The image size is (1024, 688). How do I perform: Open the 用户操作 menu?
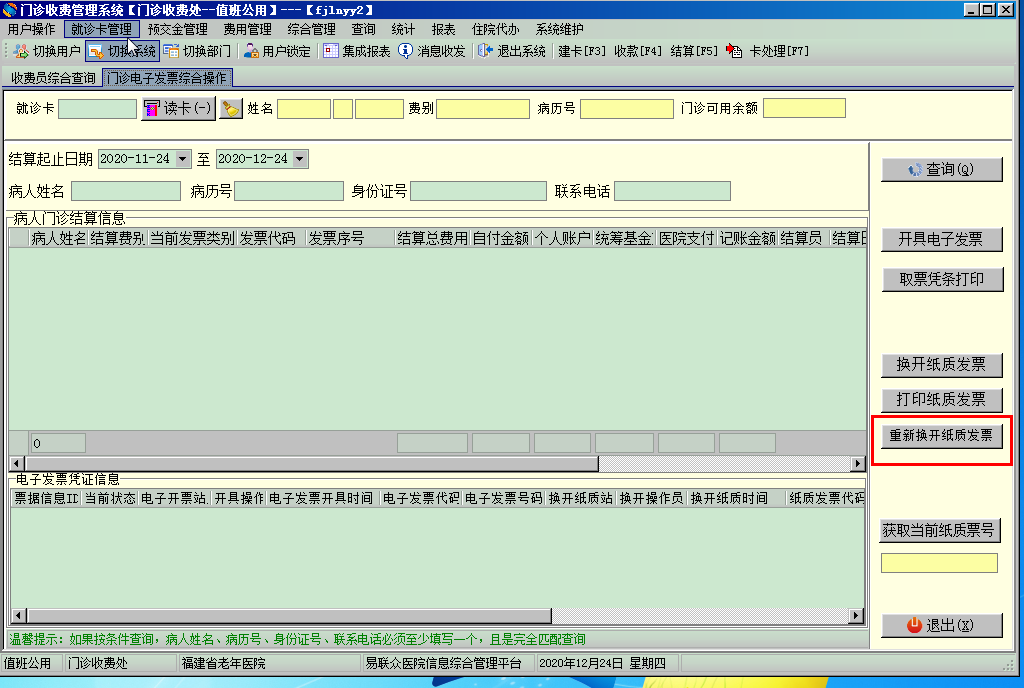click(x=31, y=29)
